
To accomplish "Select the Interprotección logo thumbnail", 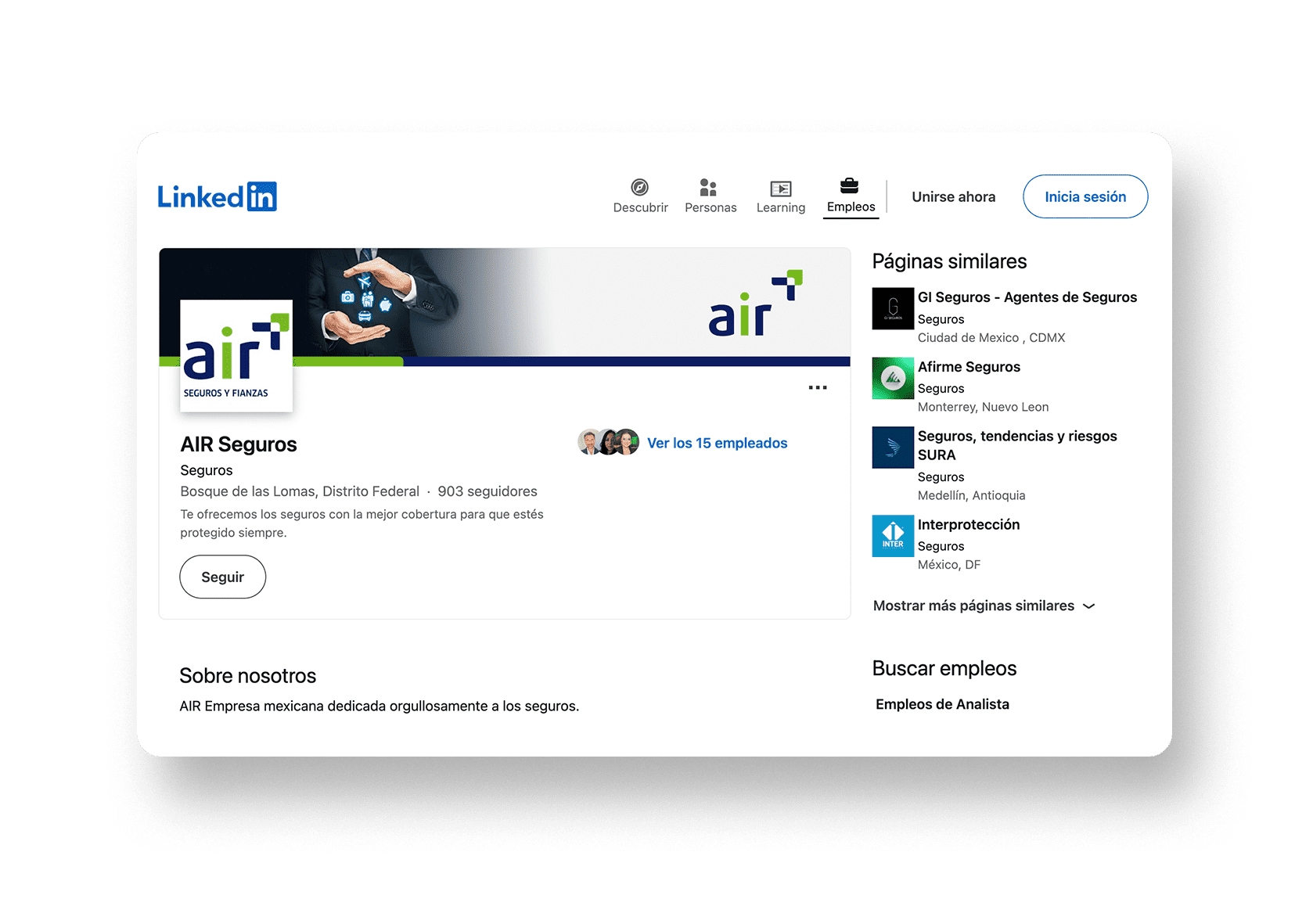I will click(x=892, y=536).
